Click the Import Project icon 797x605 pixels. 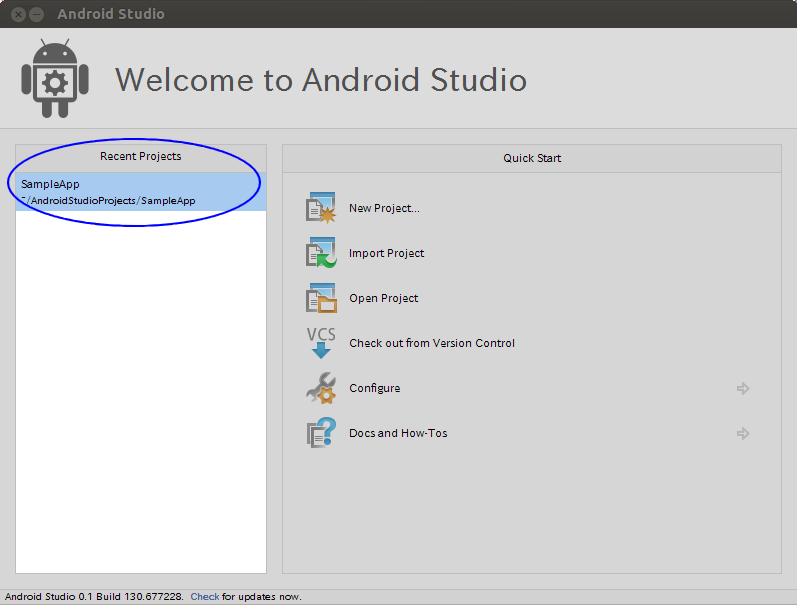(x=321, y=252)
